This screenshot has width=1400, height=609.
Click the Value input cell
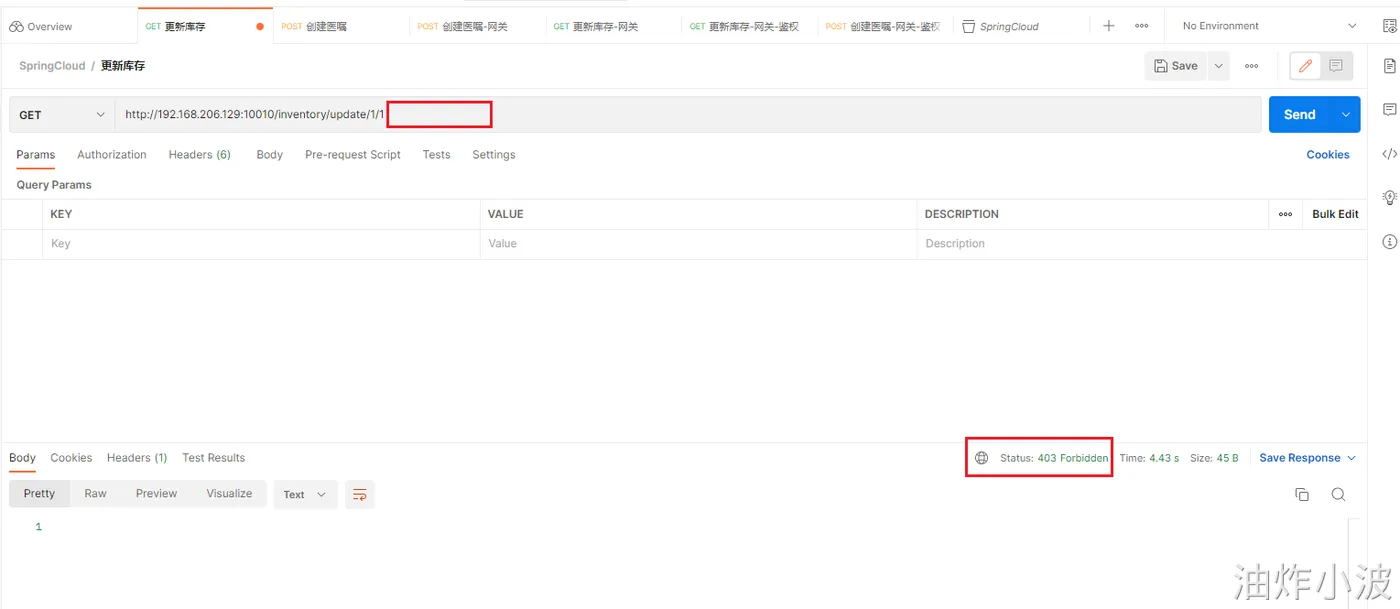click(x=698, y=244)
